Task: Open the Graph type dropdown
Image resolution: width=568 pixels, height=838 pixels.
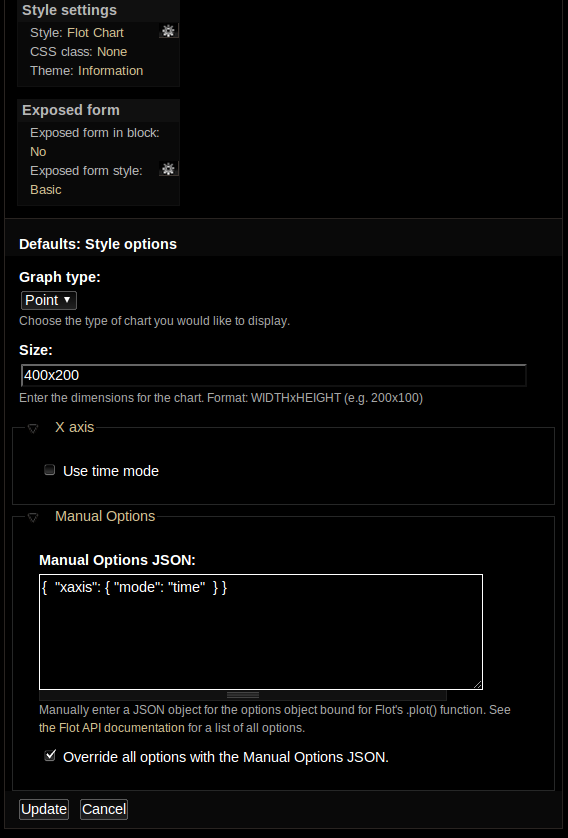Action: point(49,300)
